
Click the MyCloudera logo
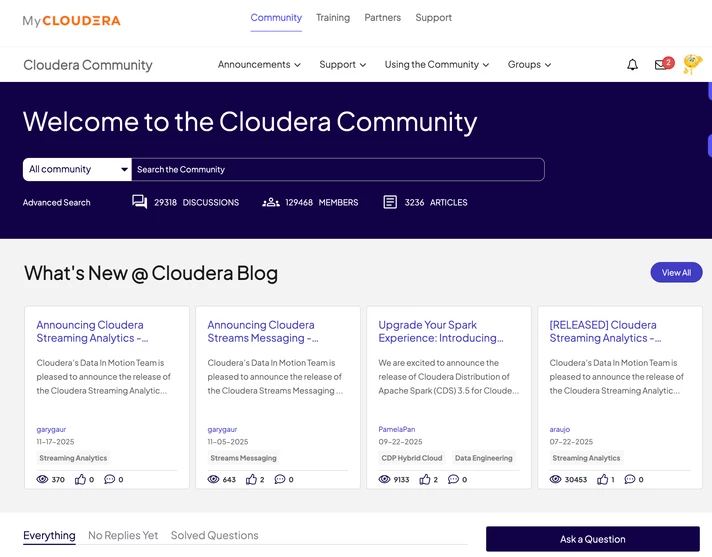[71, 21]
